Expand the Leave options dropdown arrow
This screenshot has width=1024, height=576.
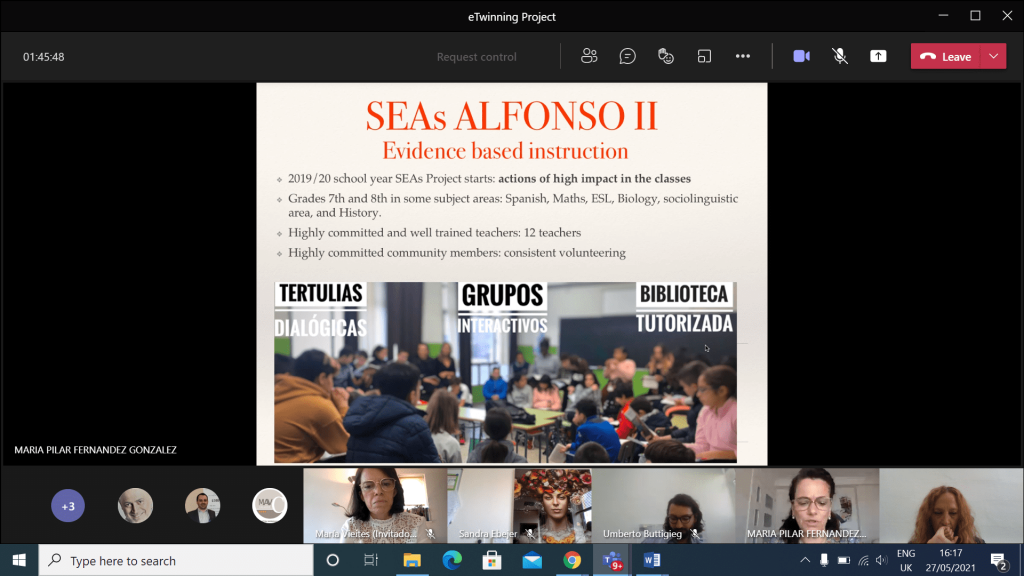(993, 57)
